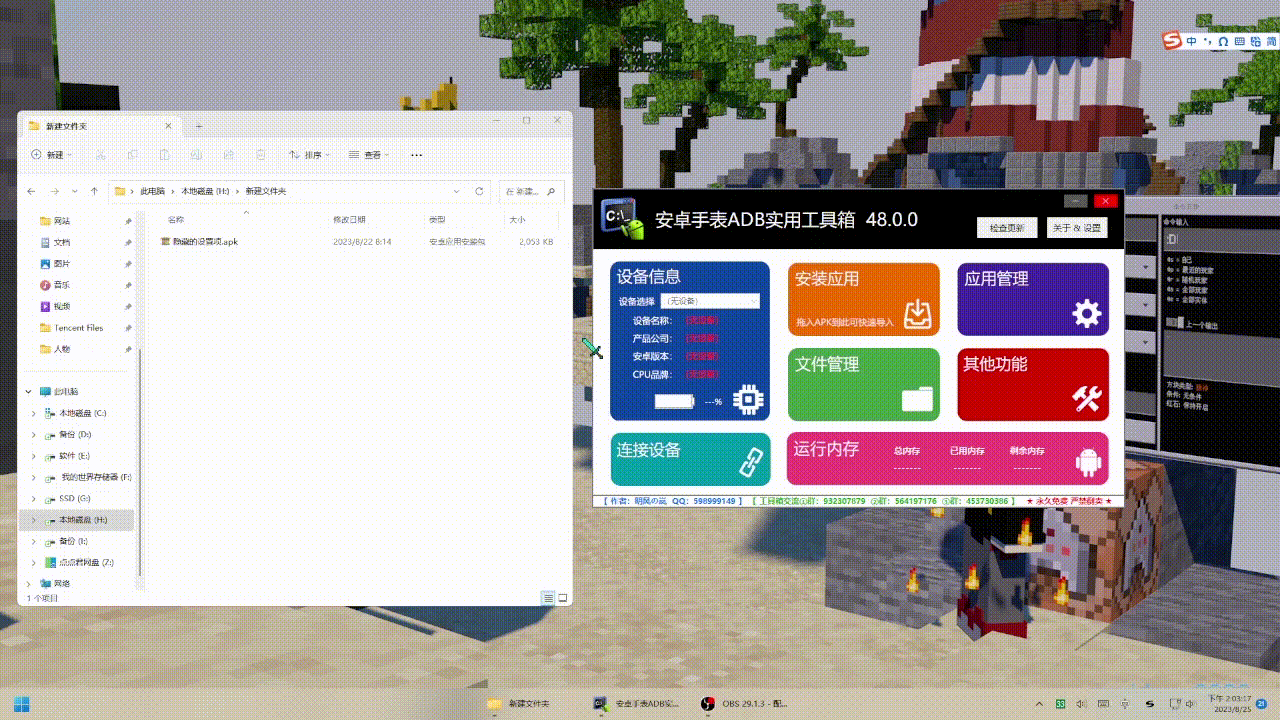The height and width of the screenshot is (720, 1280).
Task: Open the 设备选择 device dropdown
Action: point(710,301)
